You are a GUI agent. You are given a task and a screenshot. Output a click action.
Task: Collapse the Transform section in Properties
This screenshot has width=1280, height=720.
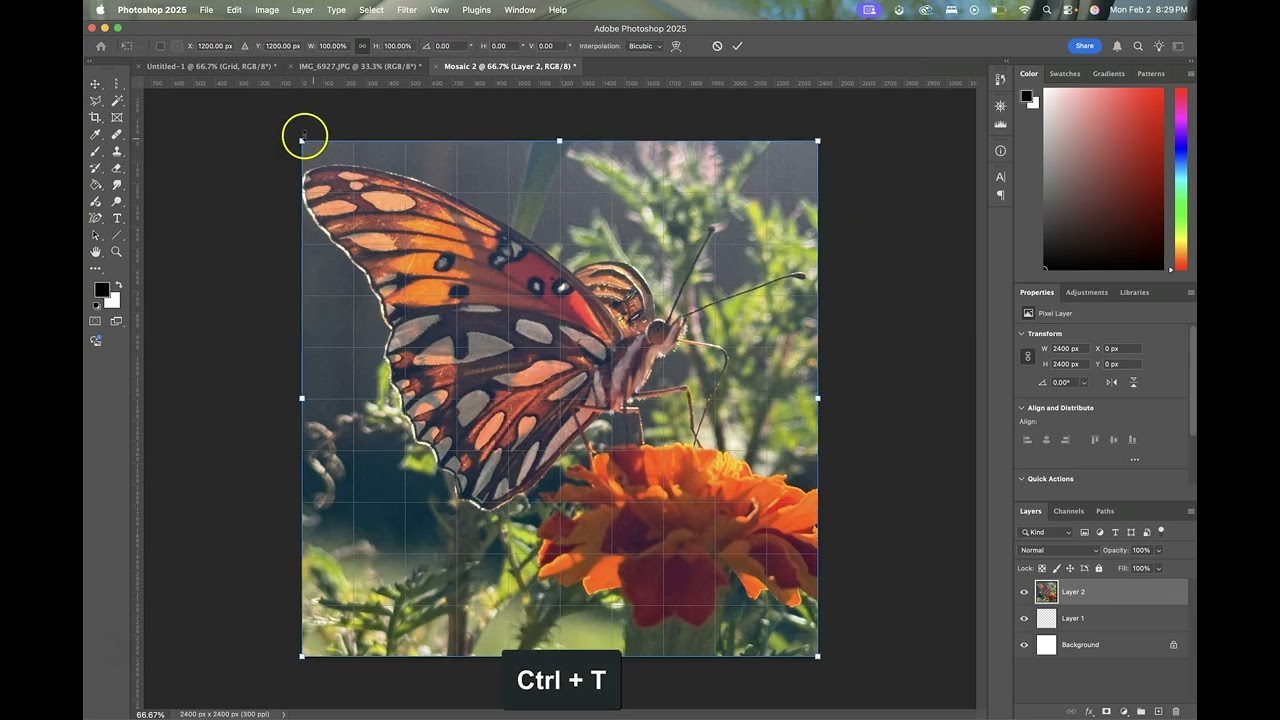pyautogui.click(x=1022, y=334)
